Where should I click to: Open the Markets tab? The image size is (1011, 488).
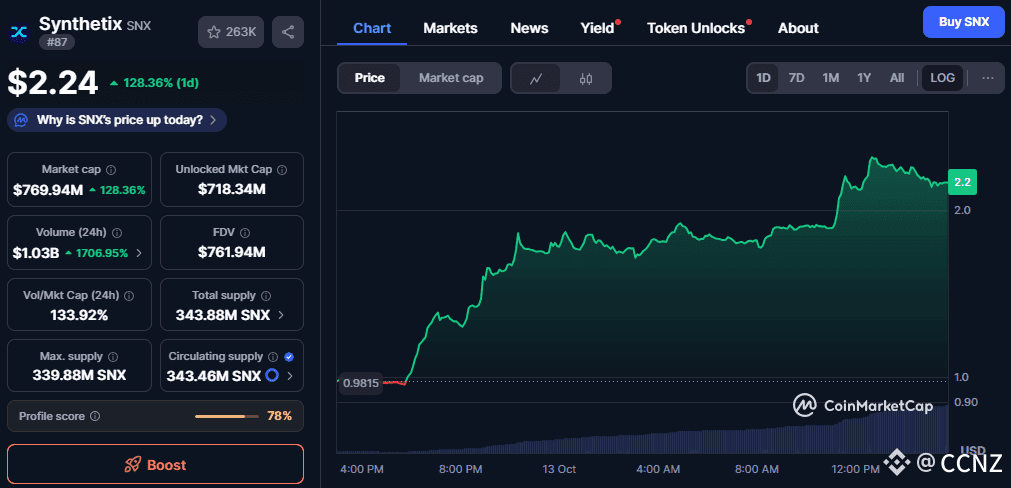[x=450, y=28]
